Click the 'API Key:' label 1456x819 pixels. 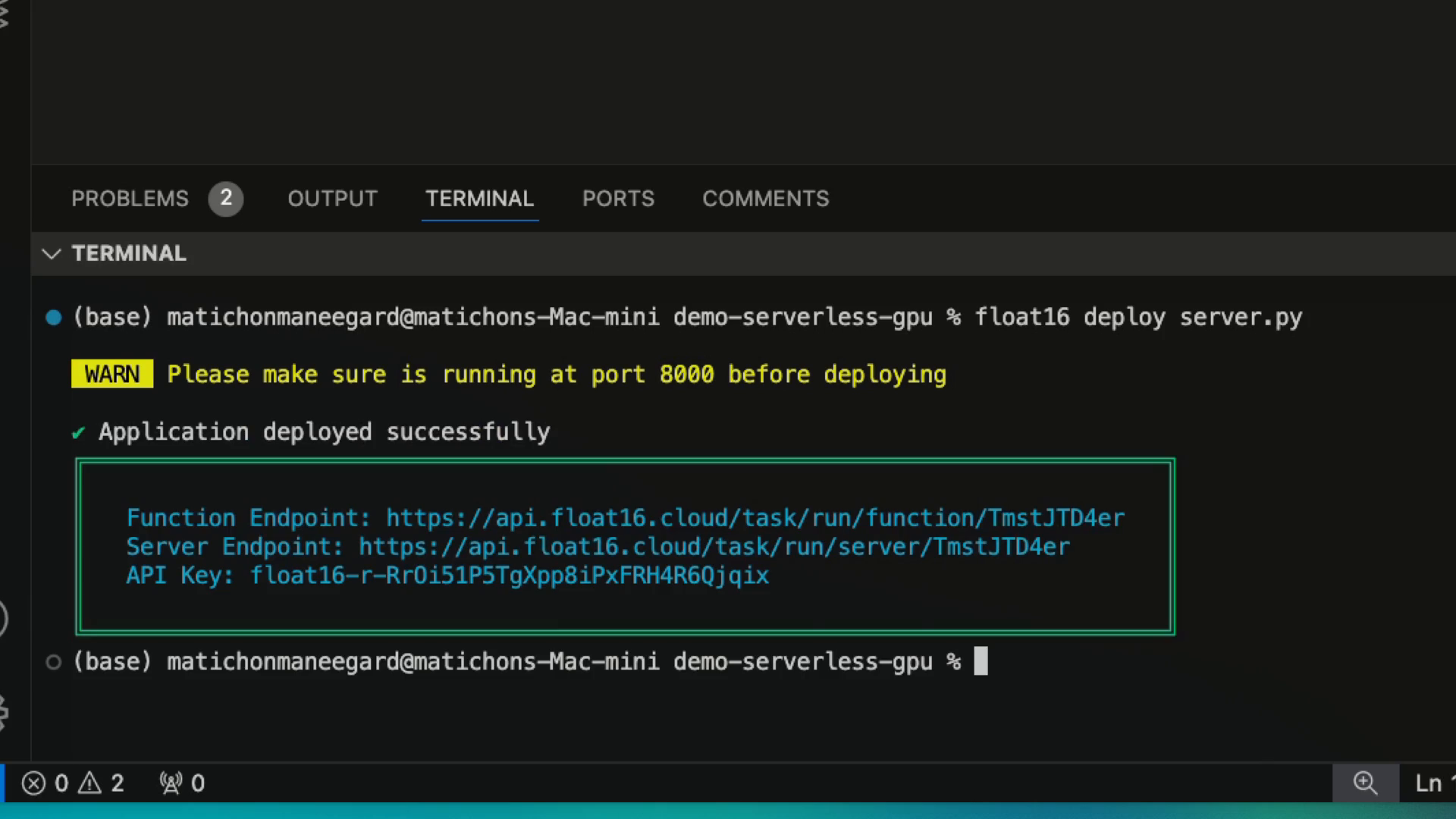pos(180,576)
